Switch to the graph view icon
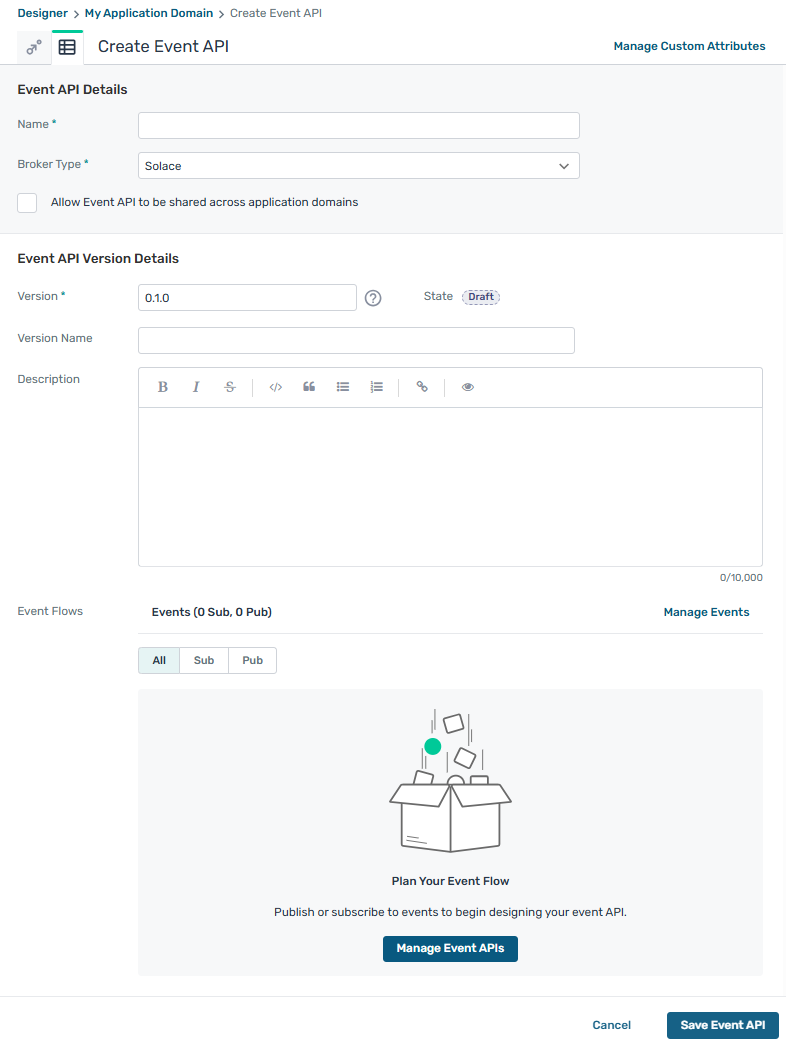 point(34,47)
